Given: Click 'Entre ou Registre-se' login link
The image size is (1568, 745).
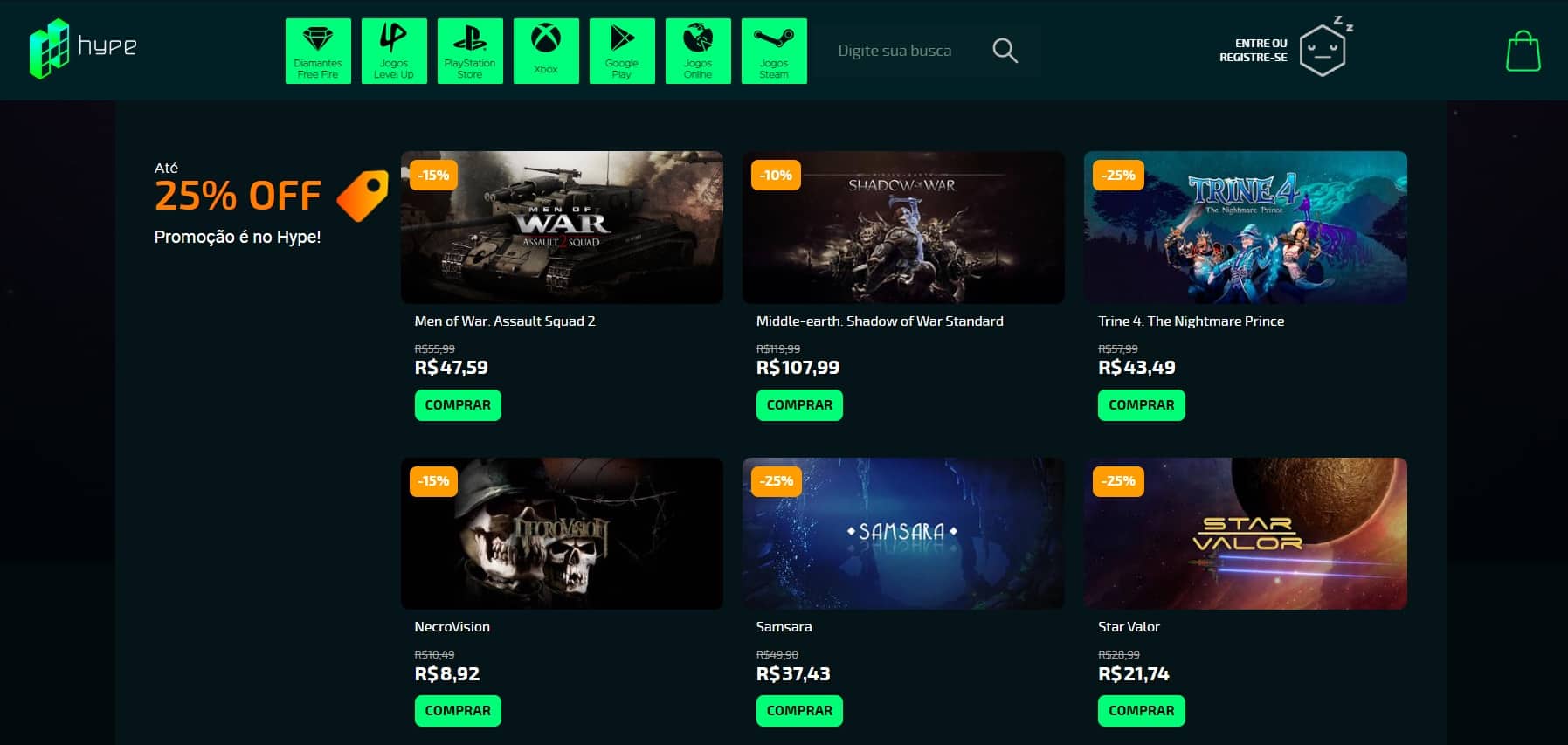Looking at the screenshot, I should (x=1253, y=50).
